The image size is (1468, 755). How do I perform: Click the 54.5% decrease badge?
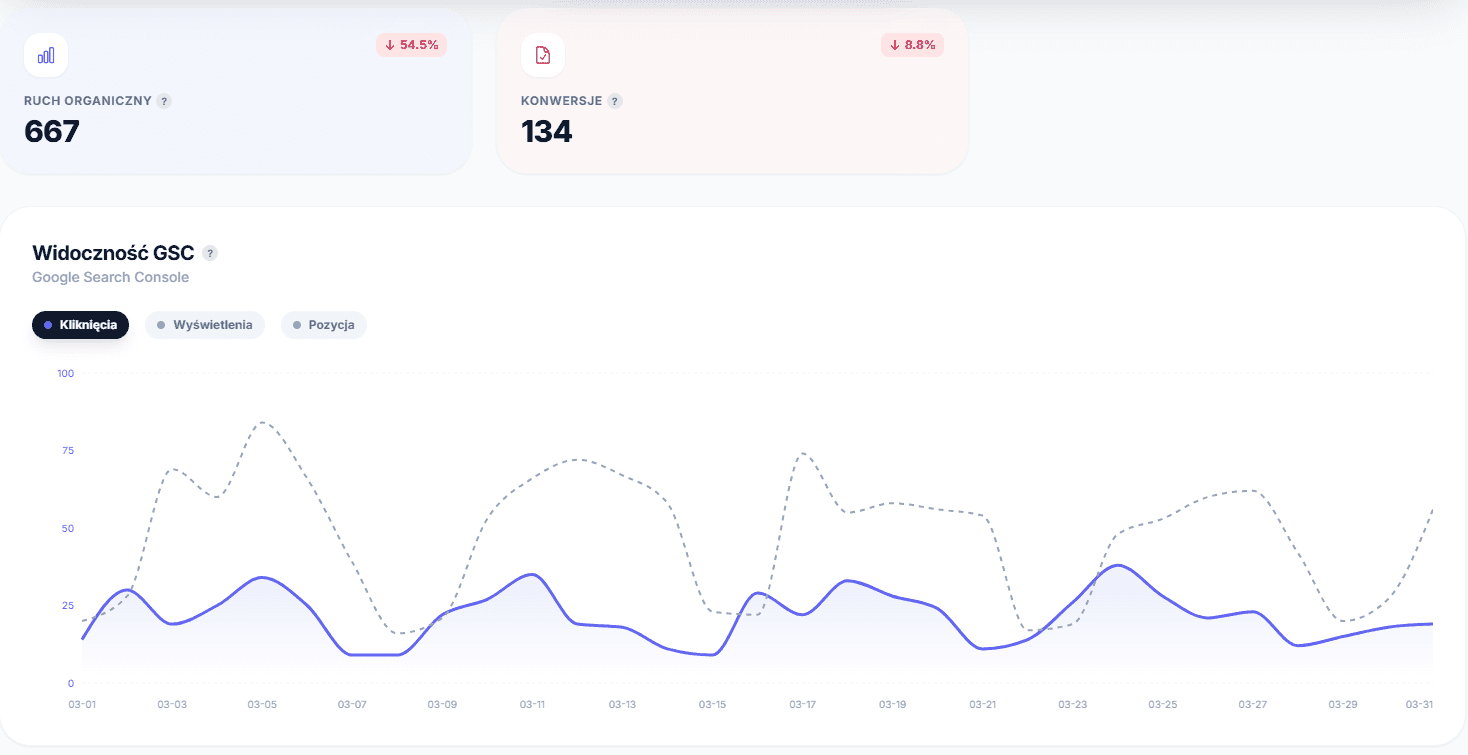point(411,45)
